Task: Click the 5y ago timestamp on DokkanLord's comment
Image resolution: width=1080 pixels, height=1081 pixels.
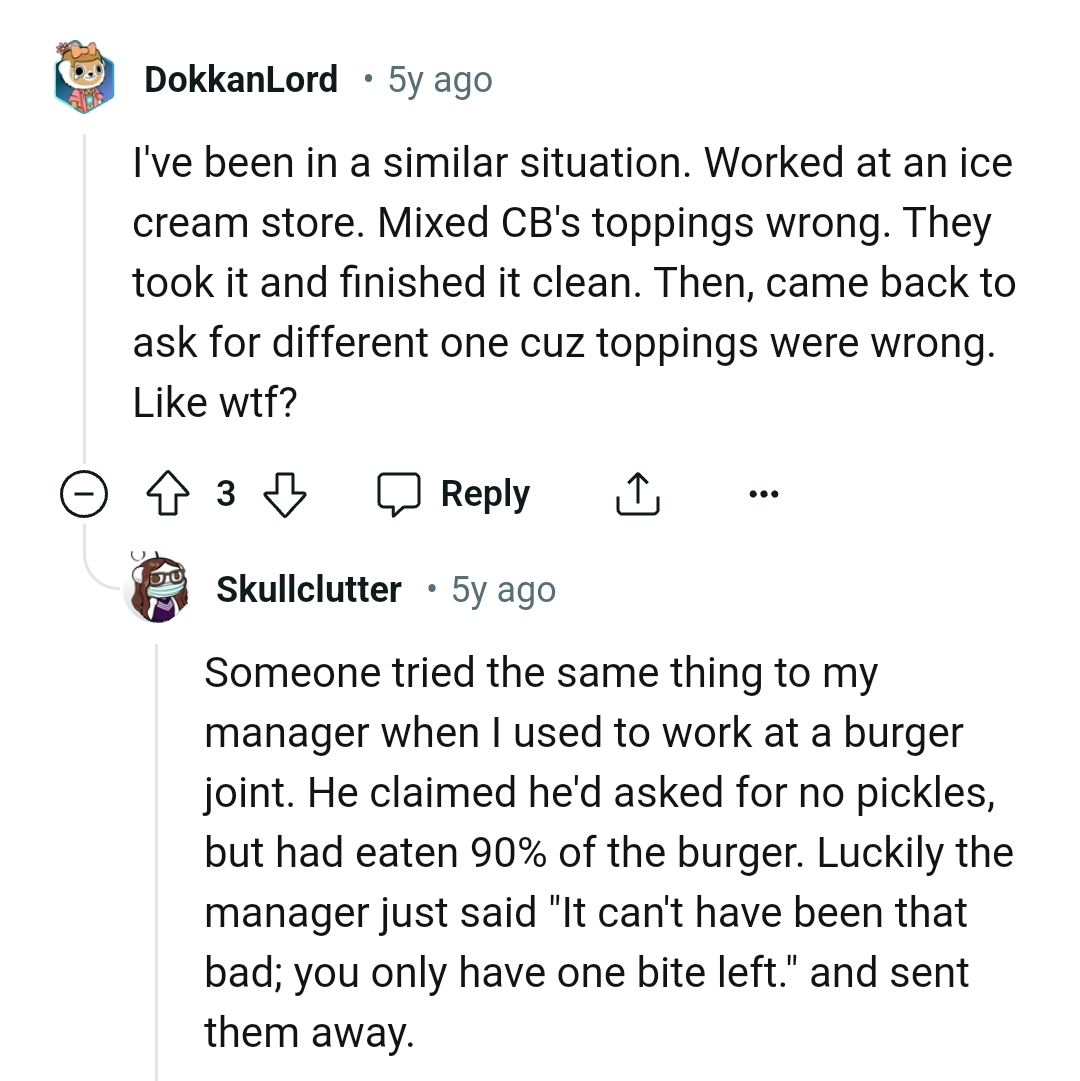Action: click(439, 78)
